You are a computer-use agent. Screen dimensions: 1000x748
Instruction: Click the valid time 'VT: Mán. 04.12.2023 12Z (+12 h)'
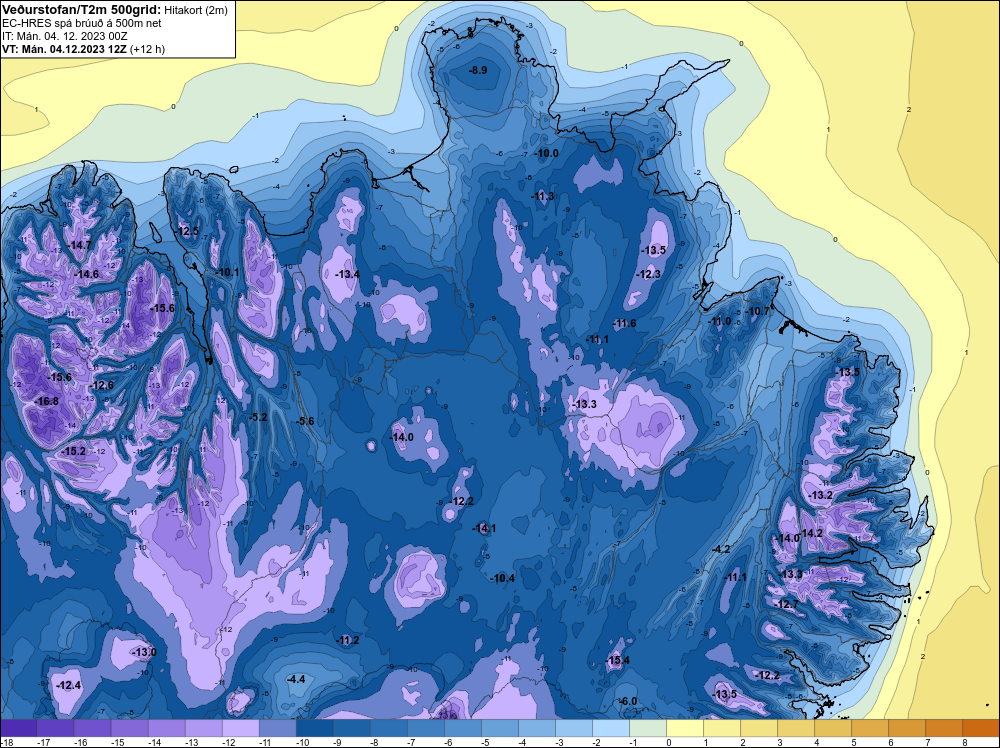tap(84, 48)
